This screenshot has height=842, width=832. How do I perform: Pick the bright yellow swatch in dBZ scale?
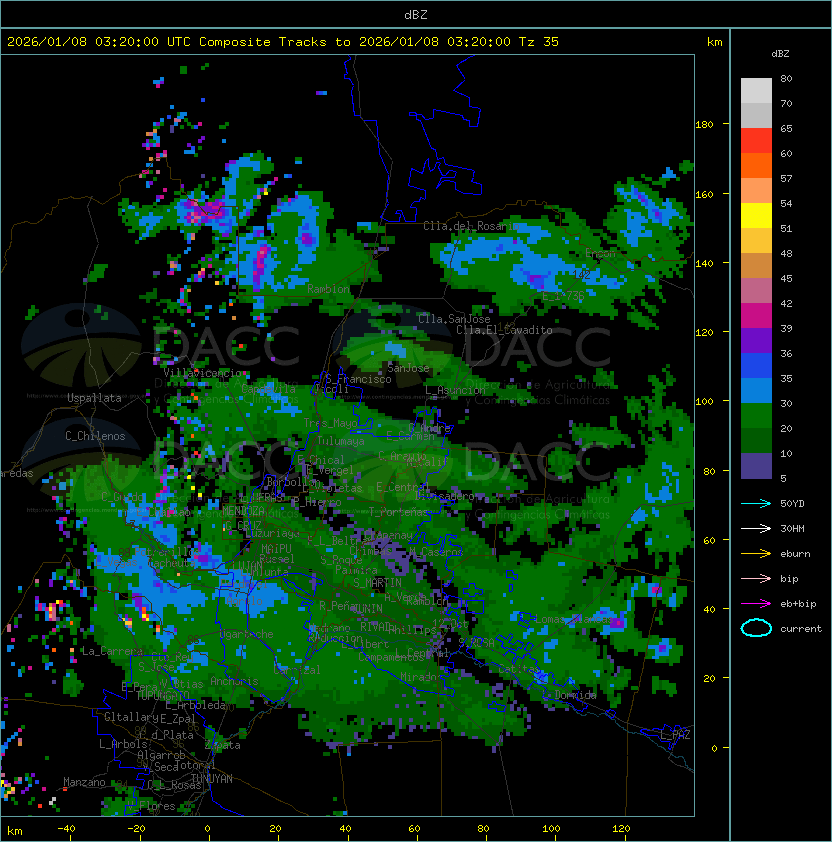click(x=756, y=216)
